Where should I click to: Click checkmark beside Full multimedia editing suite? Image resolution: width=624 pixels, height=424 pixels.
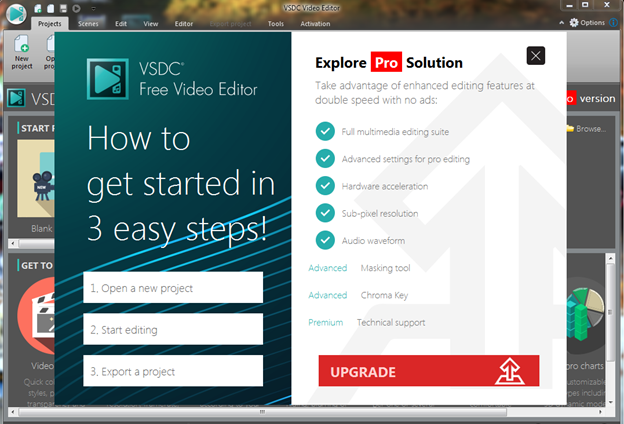click(325, 131)
